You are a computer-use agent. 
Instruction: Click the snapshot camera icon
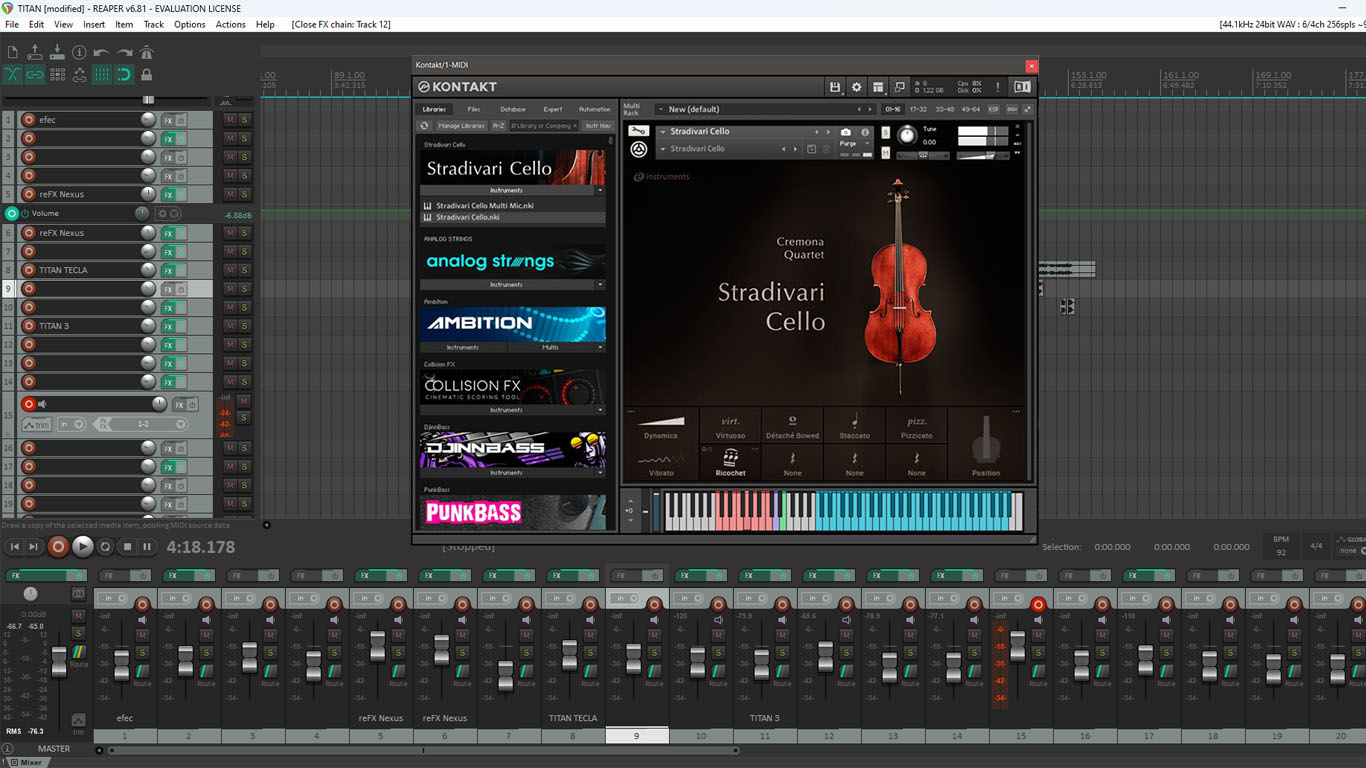(x=846, y=132)
